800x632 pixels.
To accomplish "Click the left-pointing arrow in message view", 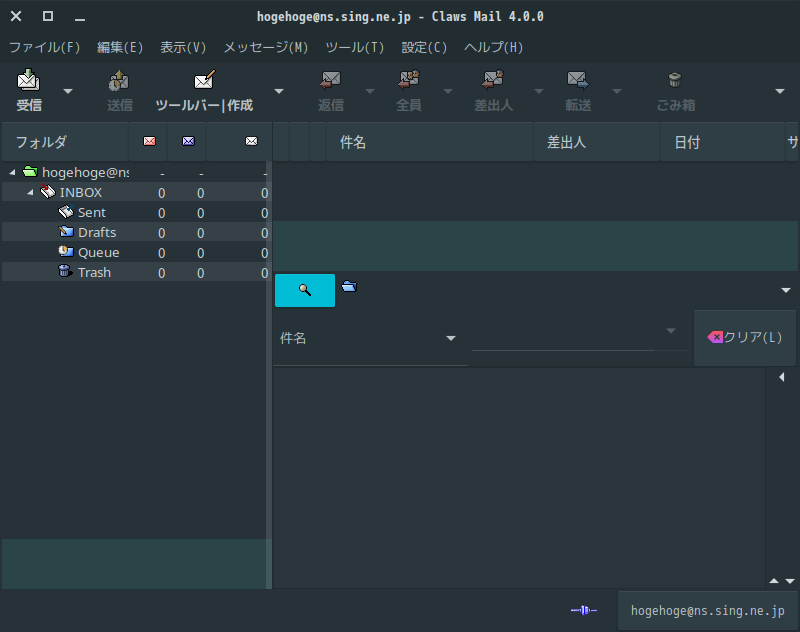I will [782, 377].
